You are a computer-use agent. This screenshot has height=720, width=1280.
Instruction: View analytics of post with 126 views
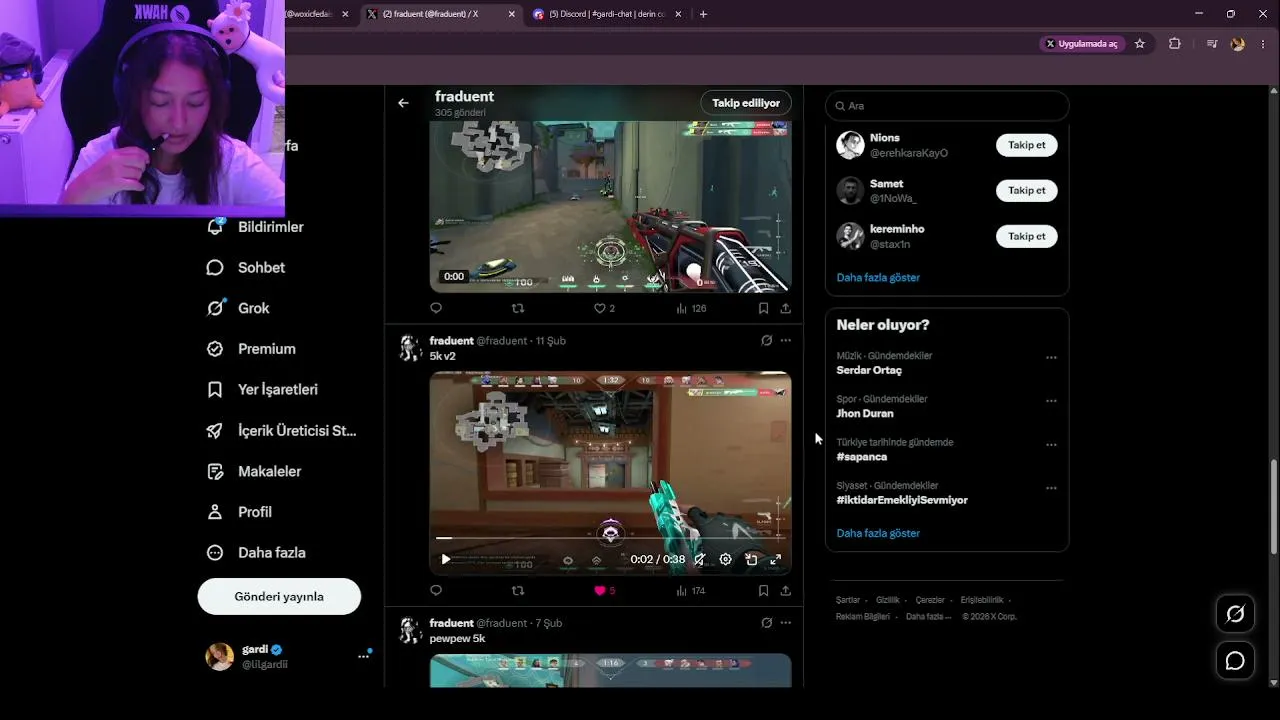[x=691, y=308]
